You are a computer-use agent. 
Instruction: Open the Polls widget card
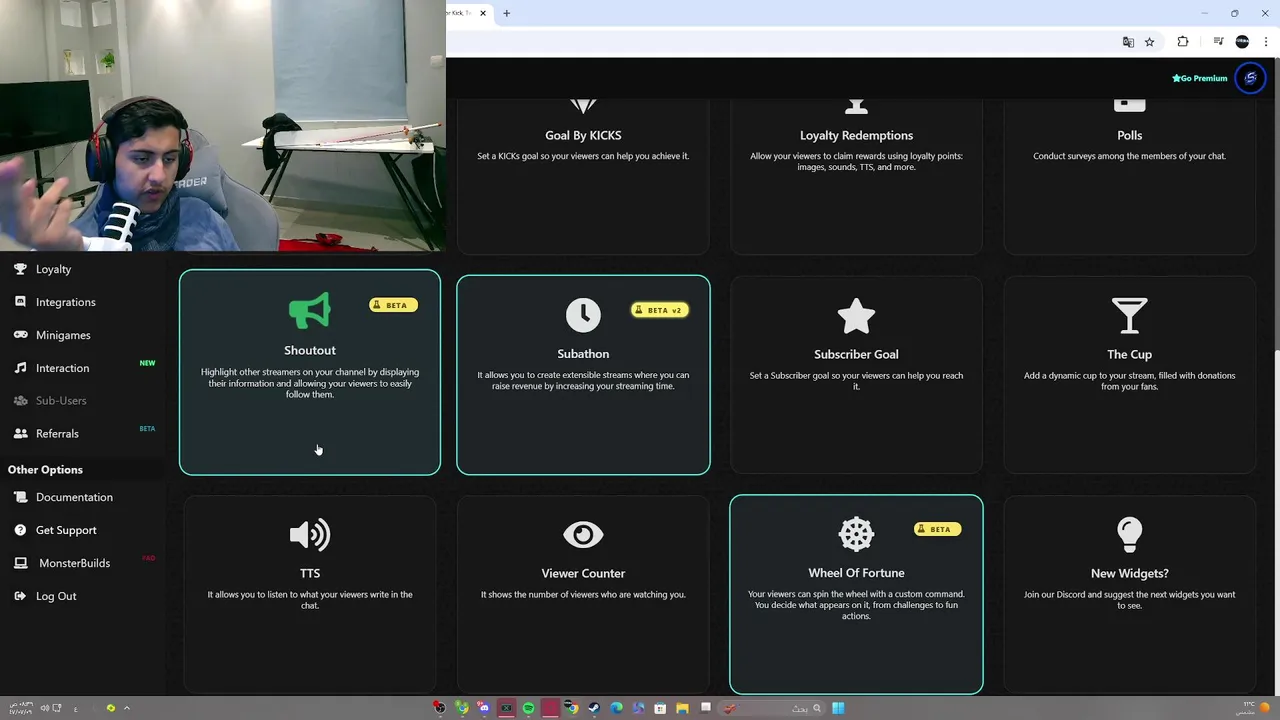tap(1129, 175)
